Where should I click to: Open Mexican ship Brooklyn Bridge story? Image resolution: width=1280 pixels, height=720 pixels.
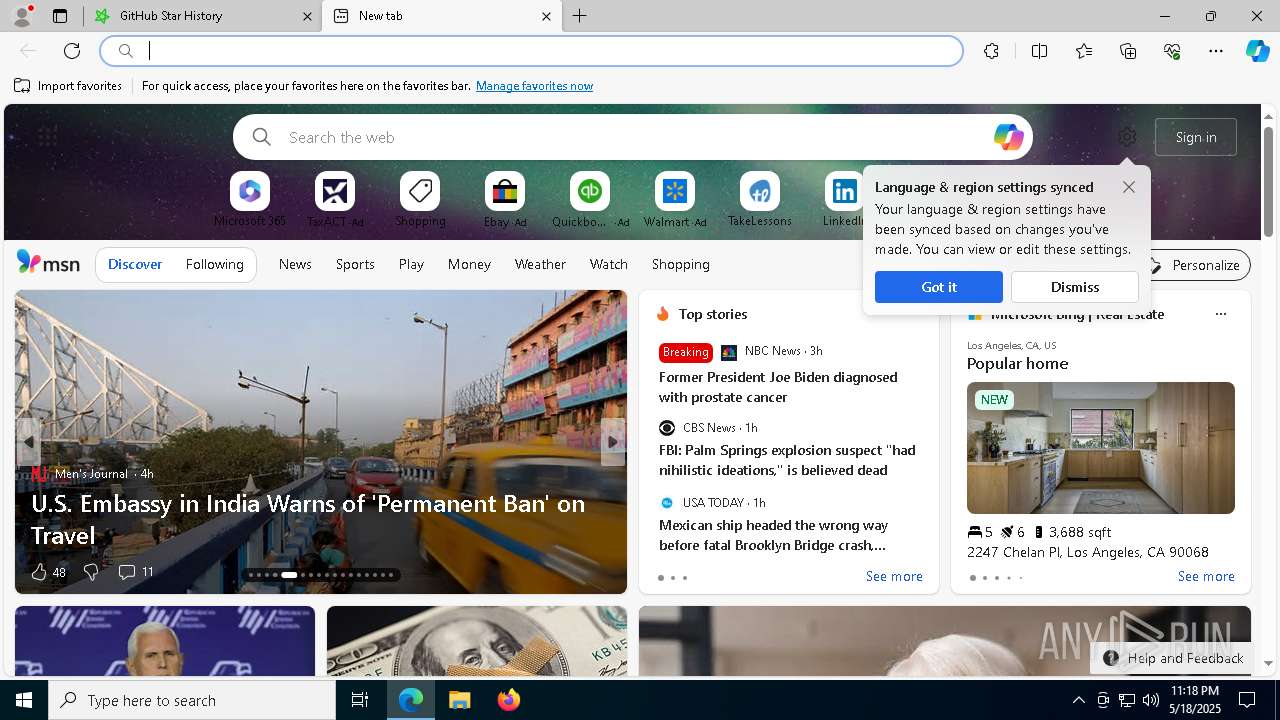click(x=773, y=535)
